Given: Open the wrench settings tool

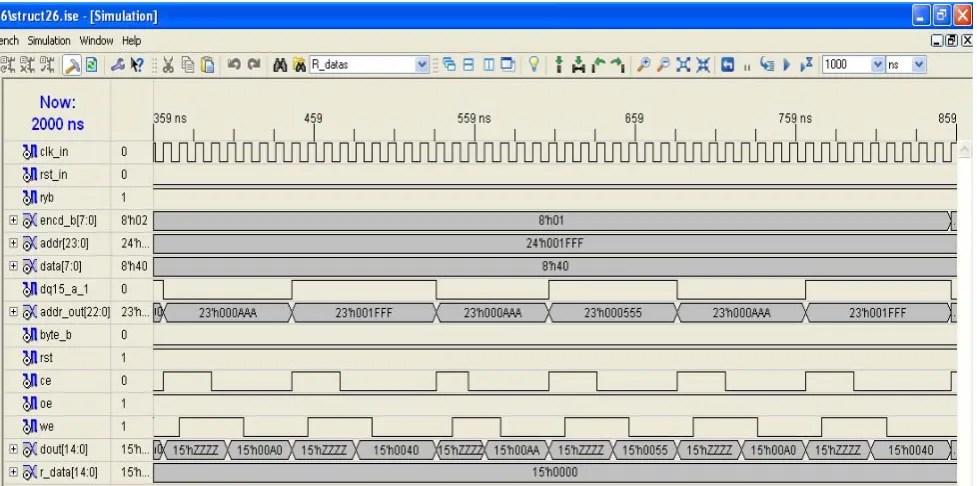Looking at the screenshot, I should click(118, 65).
